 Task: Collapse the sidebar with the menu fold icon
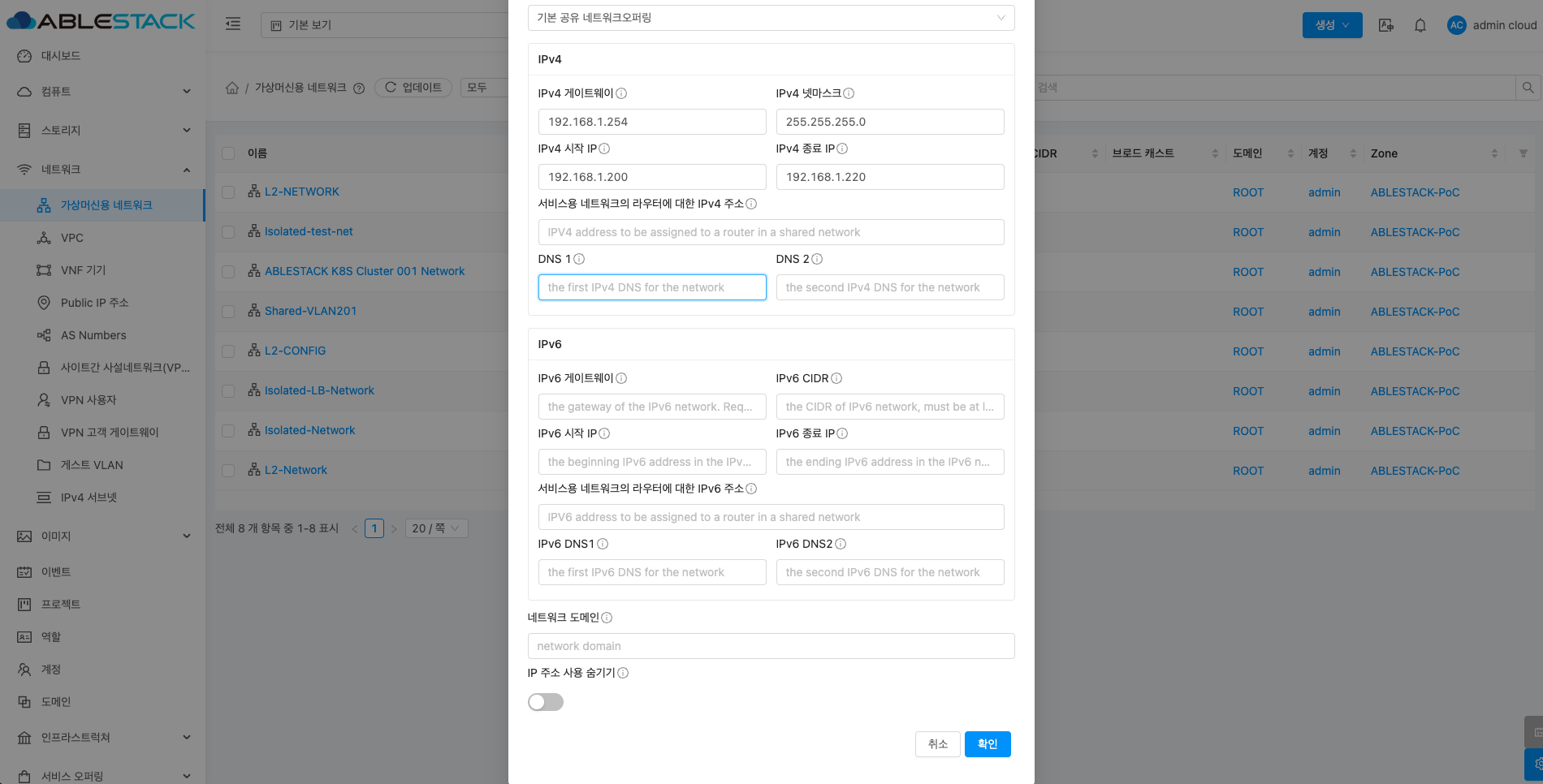(x=233, y=24)
